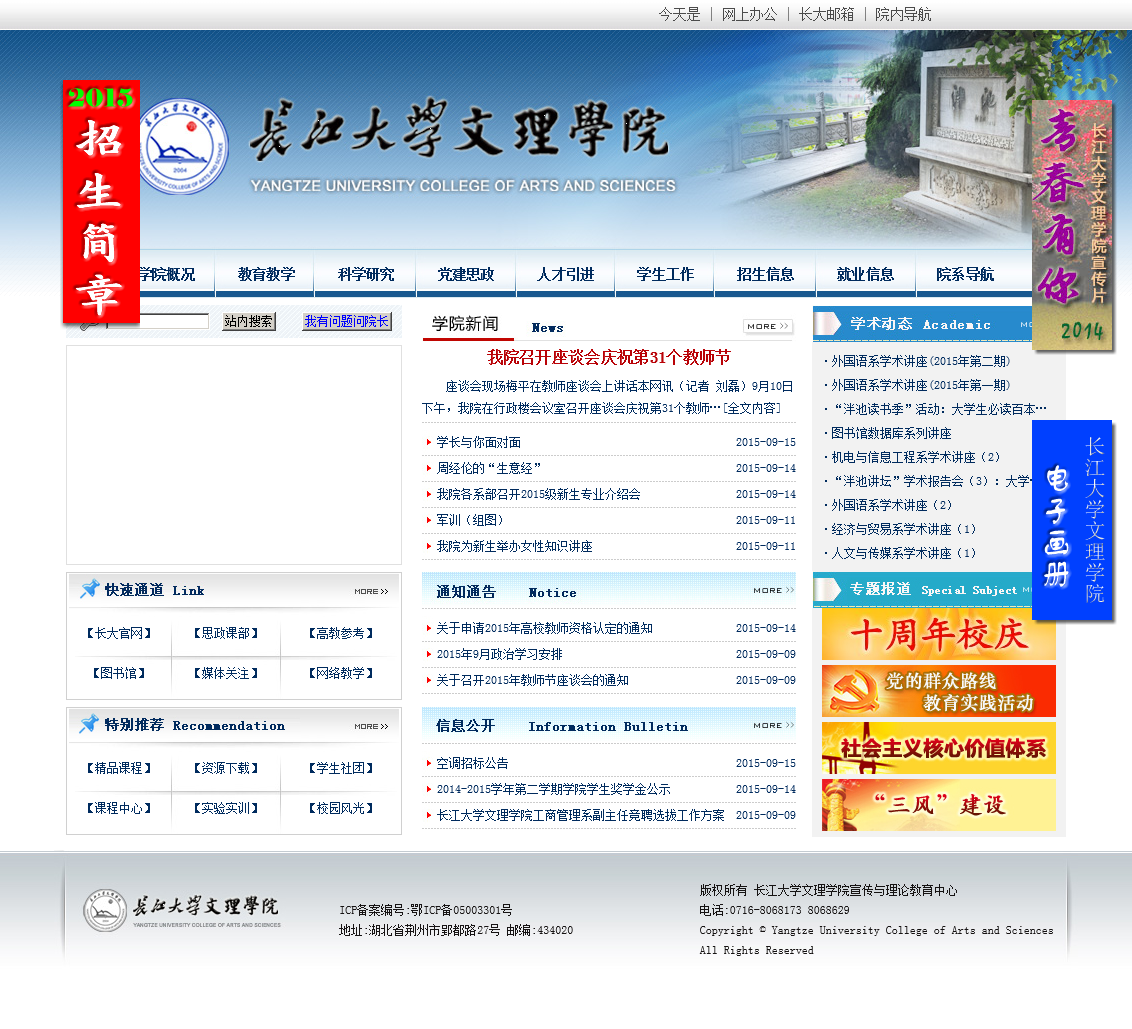Image resolution: width=1132 pixels, height=1029 pixels.
Task: Open 空调招标公告 bulletin
Action: pyautogui.click(x=472, y=763)
